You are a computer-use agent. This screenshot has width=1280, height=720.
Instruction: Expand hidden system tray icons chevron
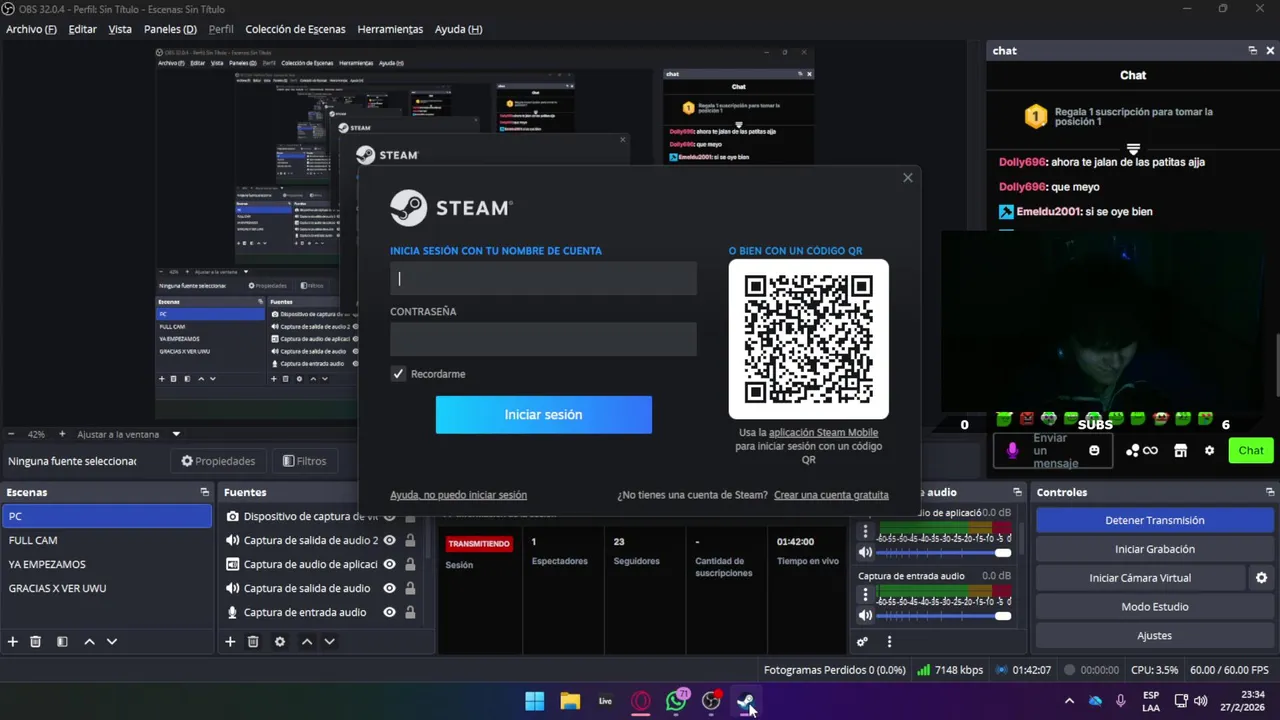coord(1069,701)
